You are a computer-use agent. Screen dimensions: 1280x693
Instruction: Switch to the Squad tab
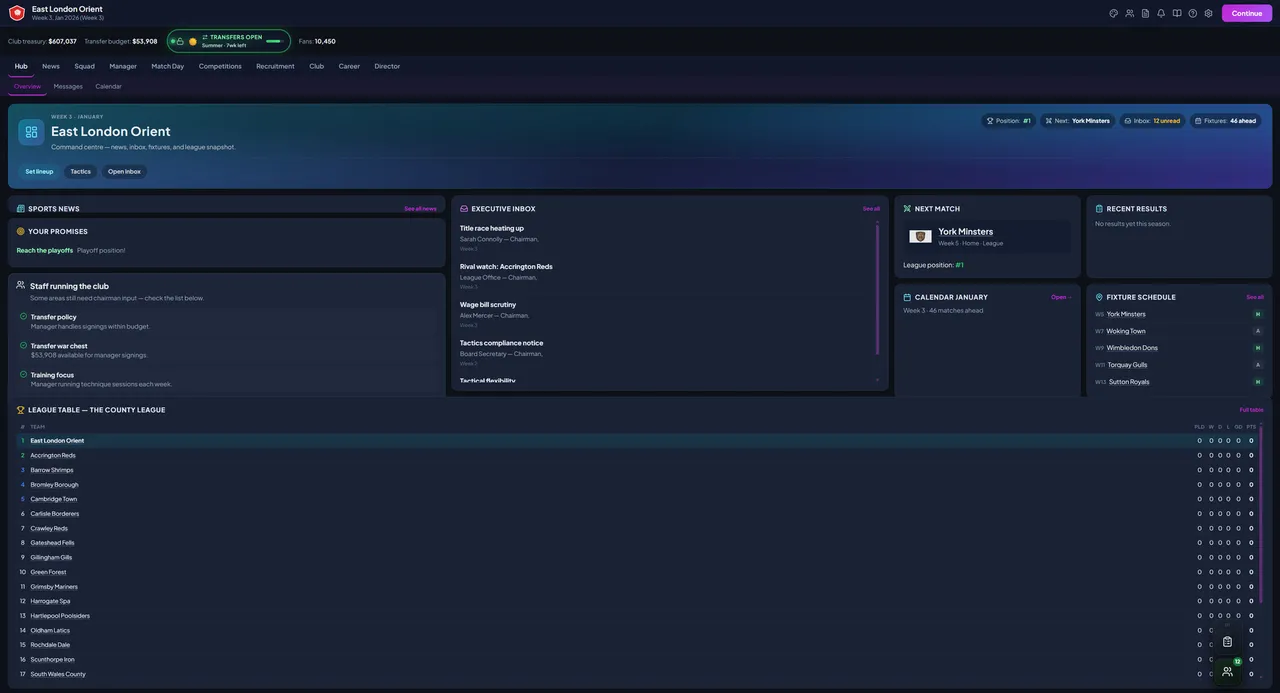[85, 66]
